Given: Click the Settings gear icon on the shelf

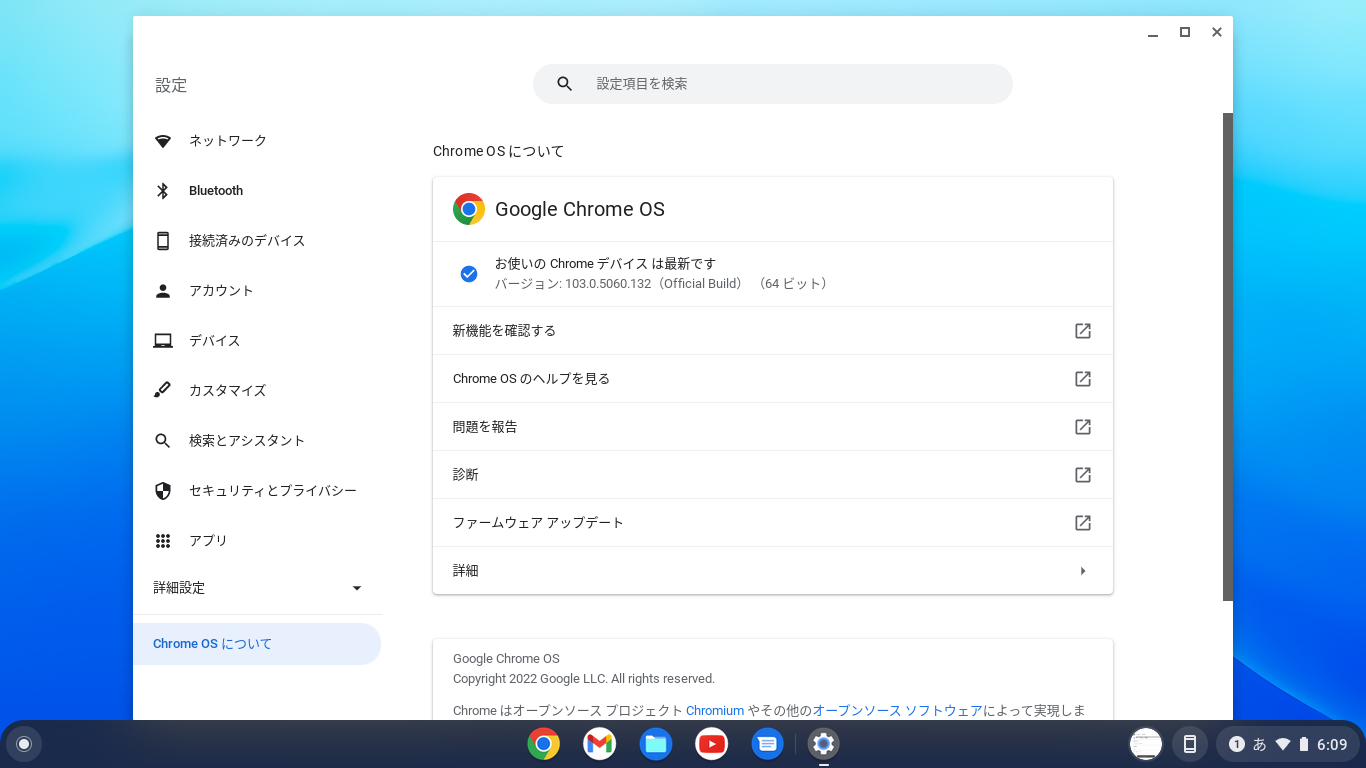Looking at the screenshot, I should pos(823,744).
